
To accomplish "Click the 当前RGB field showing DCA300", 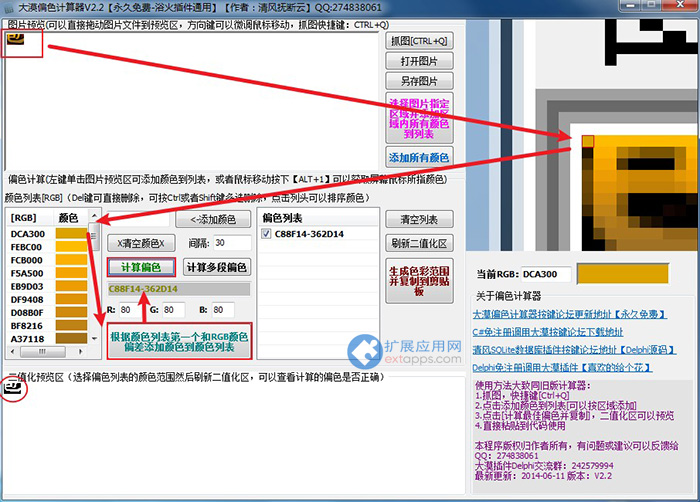I will [546, 274].
